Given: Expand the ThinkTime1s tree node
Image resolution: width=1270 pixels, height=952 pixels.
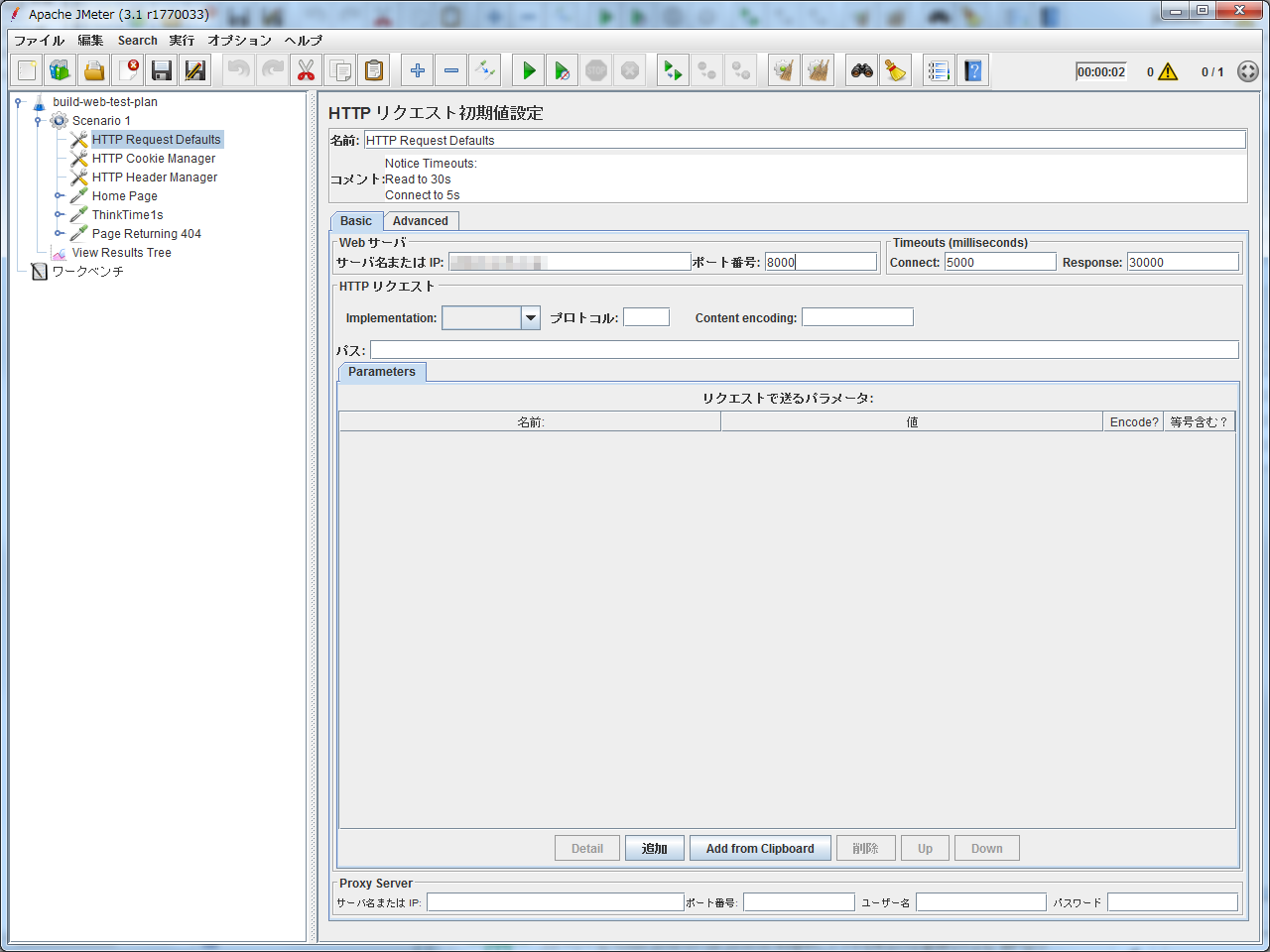Looking at the screenshot, I should click(59, 215).
